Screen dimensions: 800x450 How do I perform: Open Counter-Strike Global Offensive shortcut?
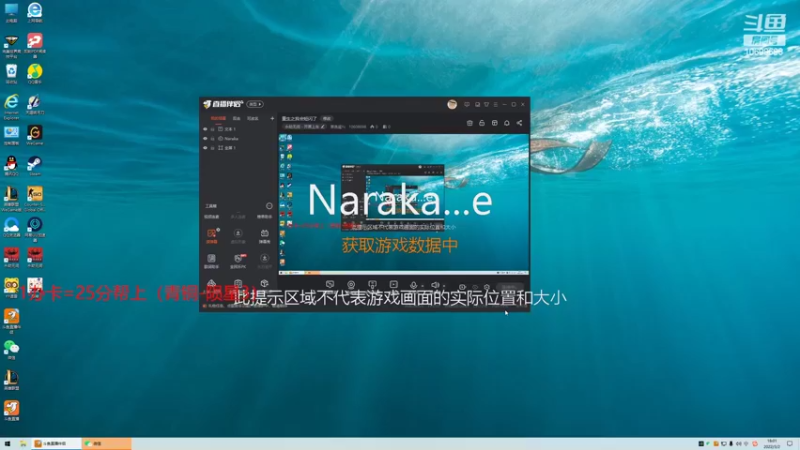pyautogui.click(x=35, y=198)
